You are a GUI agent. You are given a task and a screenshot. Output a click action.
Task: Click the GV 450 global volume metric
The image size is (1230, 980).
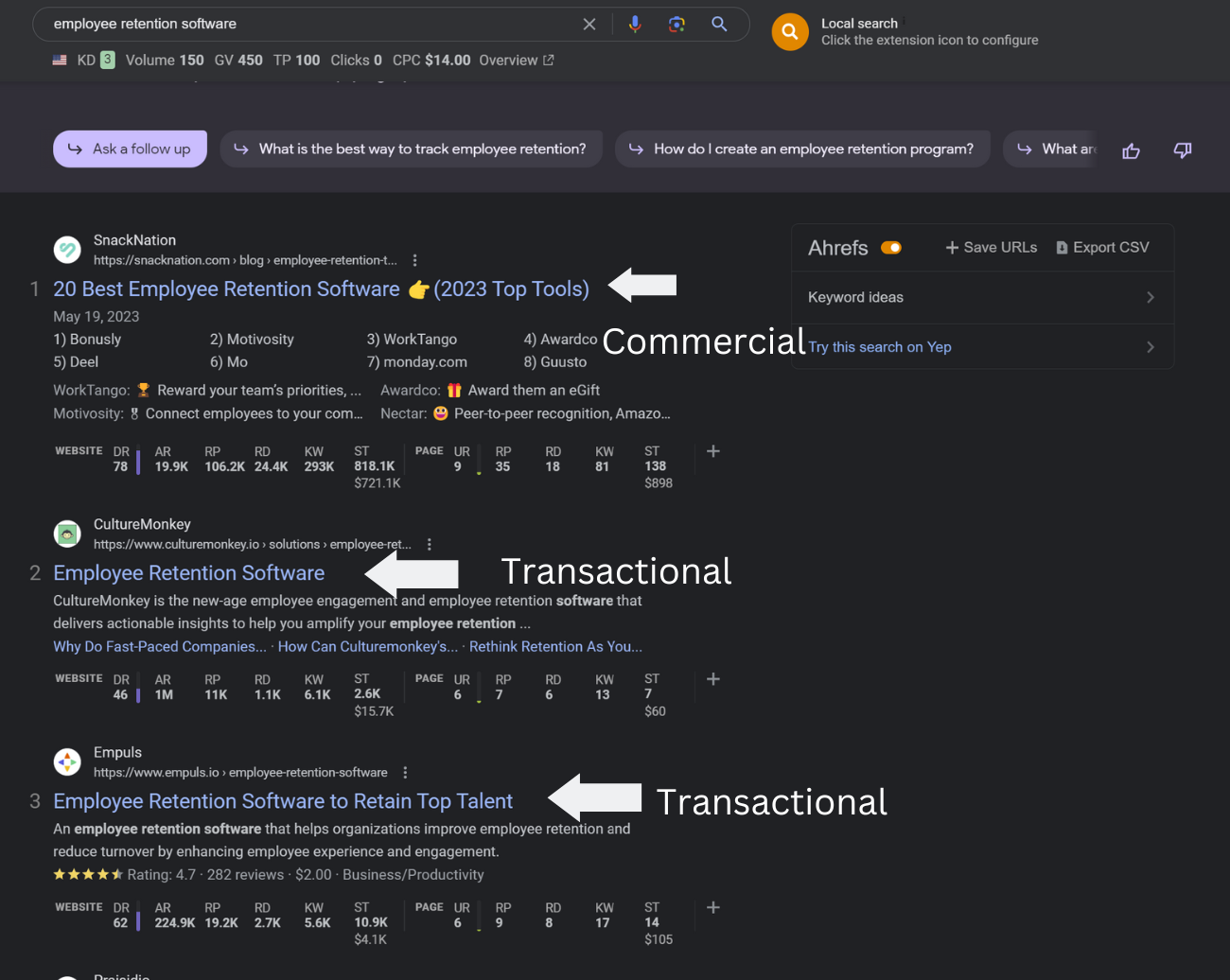(238, 60)
